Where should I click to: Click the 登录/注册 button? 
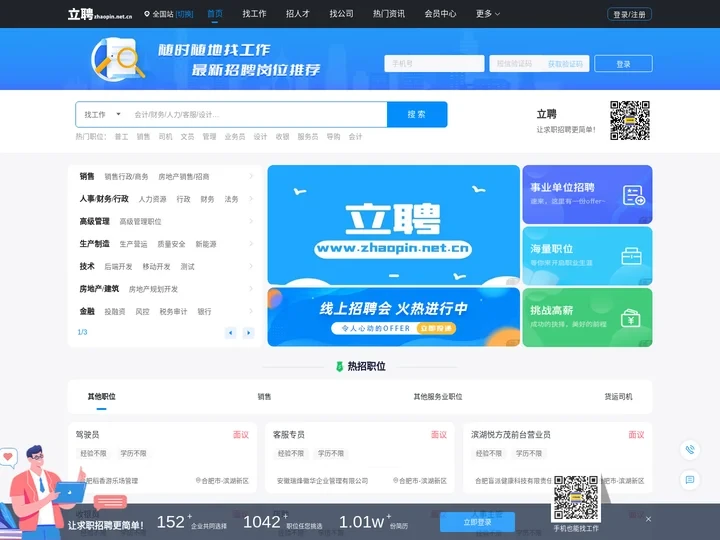point(629,15)
